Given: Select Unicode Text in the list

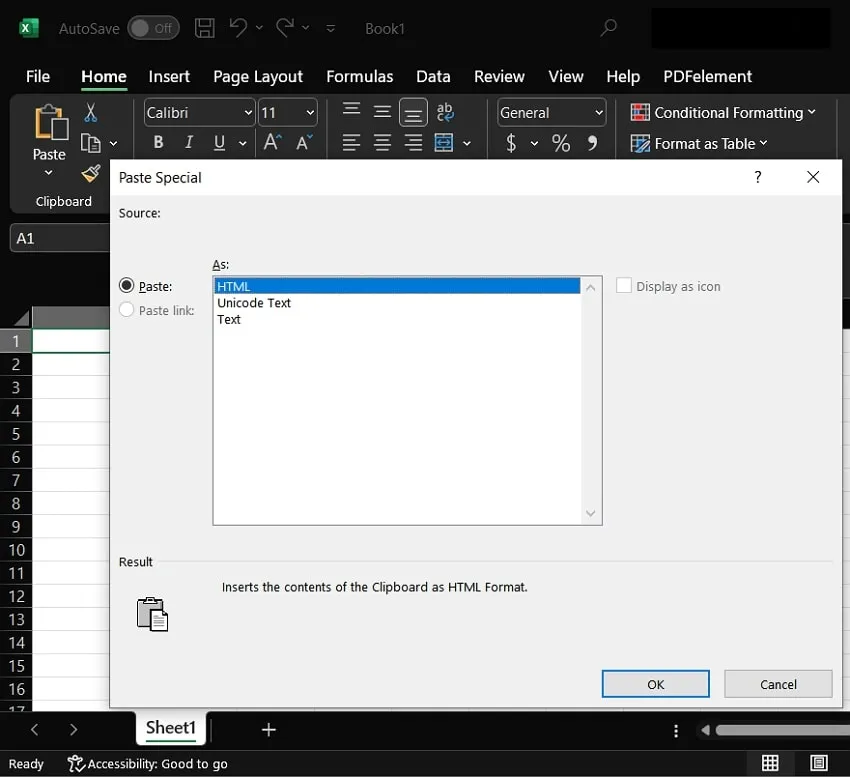Looking at the screenshot, I should (254, 303).
